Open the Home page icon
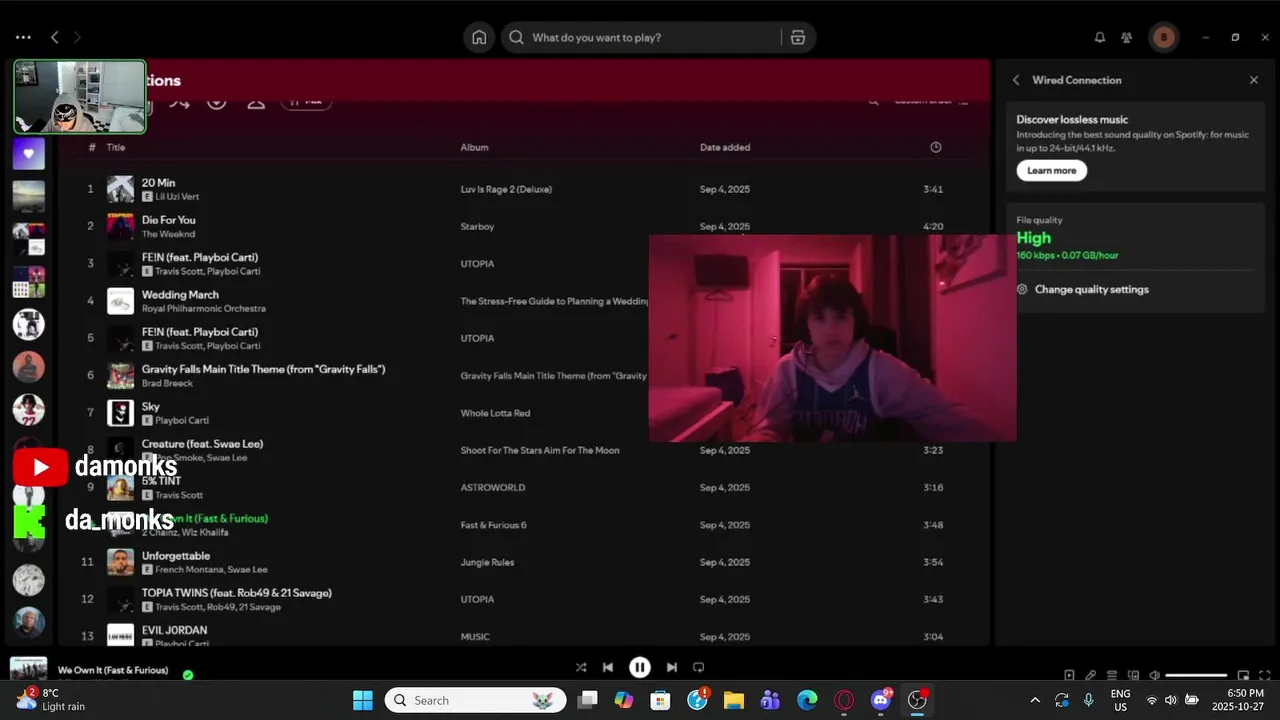This screenshot has height=720, width=1280. pos(479,37)
